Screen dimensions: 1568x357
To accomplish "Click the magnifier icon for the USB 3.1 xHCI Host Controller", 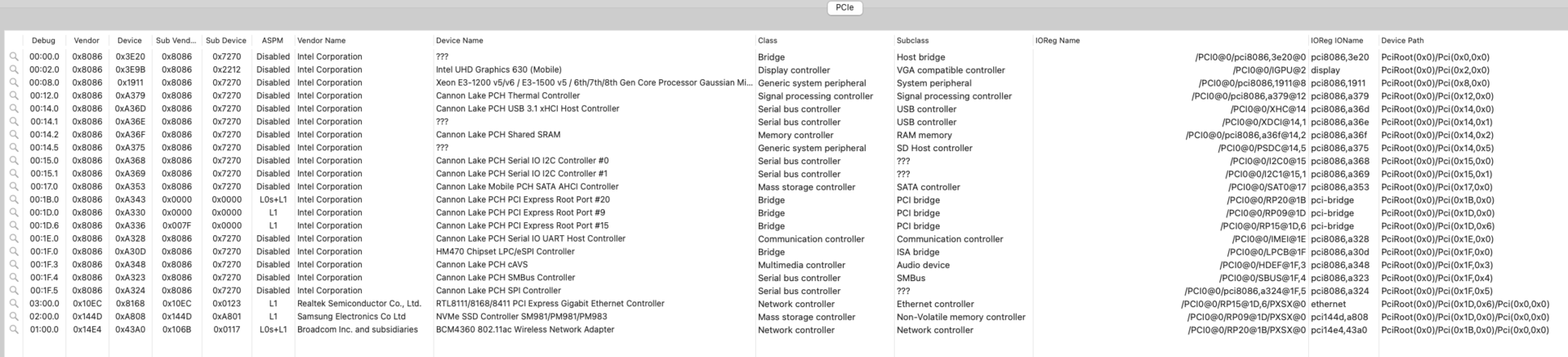I will click(14, 109).
